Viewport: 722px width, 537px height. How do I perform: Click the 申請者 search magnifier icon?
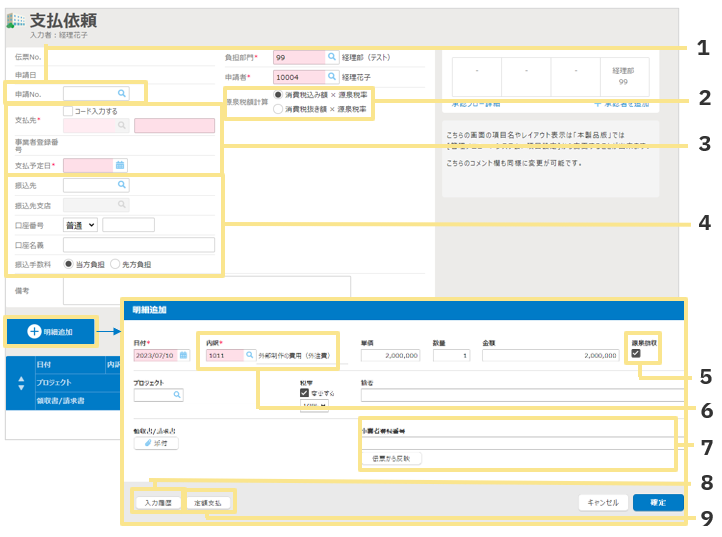(x=332, y=77)
